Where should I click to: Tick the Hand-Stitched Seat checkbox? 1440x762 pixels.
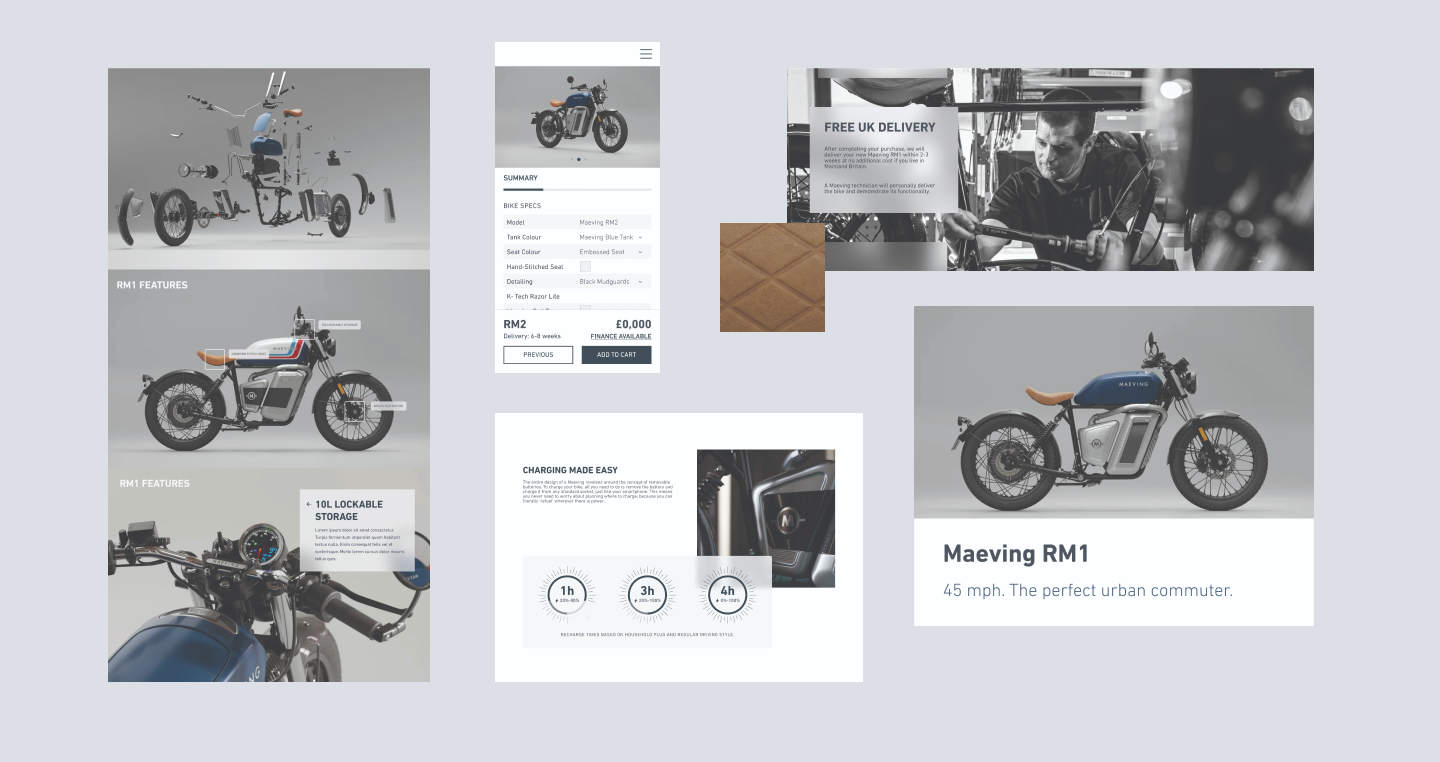[585, 267]
